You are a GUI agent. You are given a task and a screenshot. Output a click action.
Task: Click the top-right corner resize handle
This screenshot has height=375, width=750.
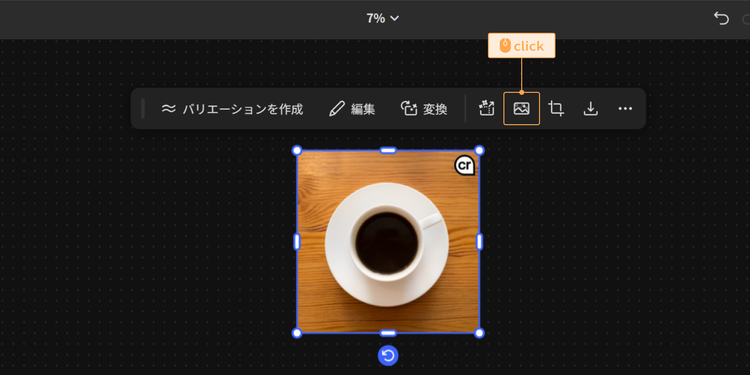tap(479, 151)
